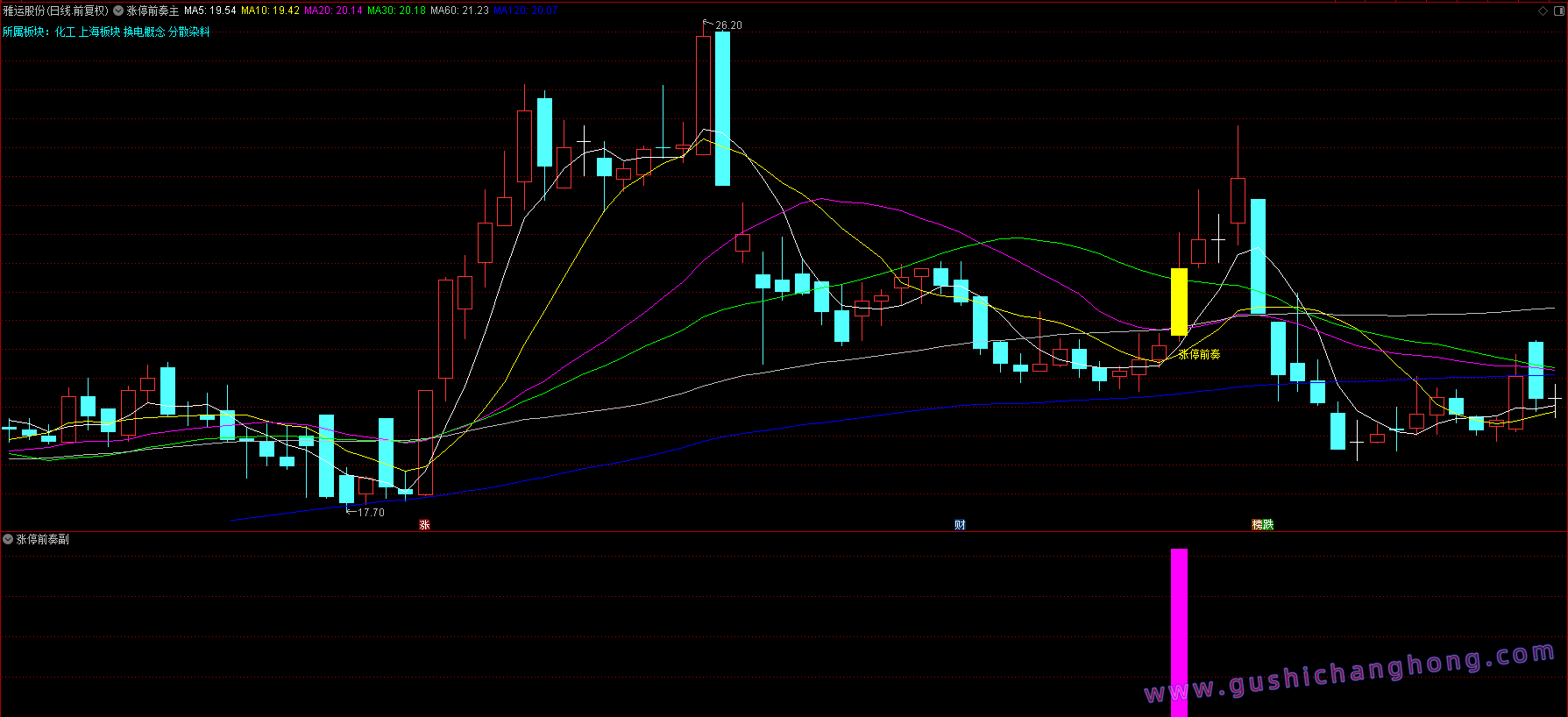The width and height of the screenshot is (1568, 717).
Task: Click the red 涨 event marker icon
Action: click(424, 524)
